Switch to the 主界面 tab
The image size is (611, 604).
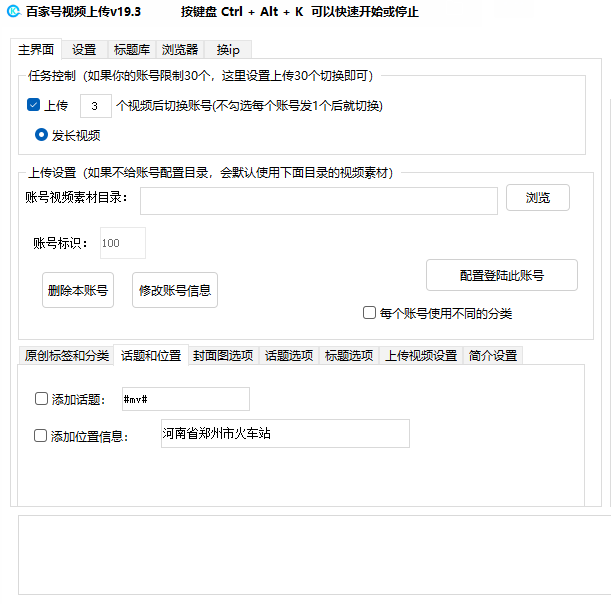(36, 49)
